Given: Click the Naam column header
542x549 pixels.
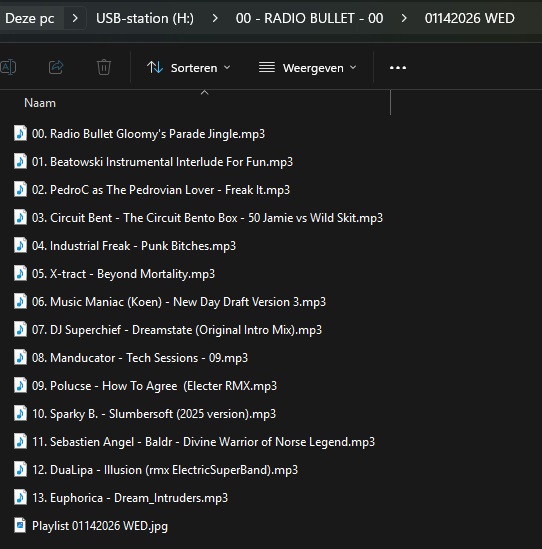Looking at the screenshot, I should click(x=40, y=103).
